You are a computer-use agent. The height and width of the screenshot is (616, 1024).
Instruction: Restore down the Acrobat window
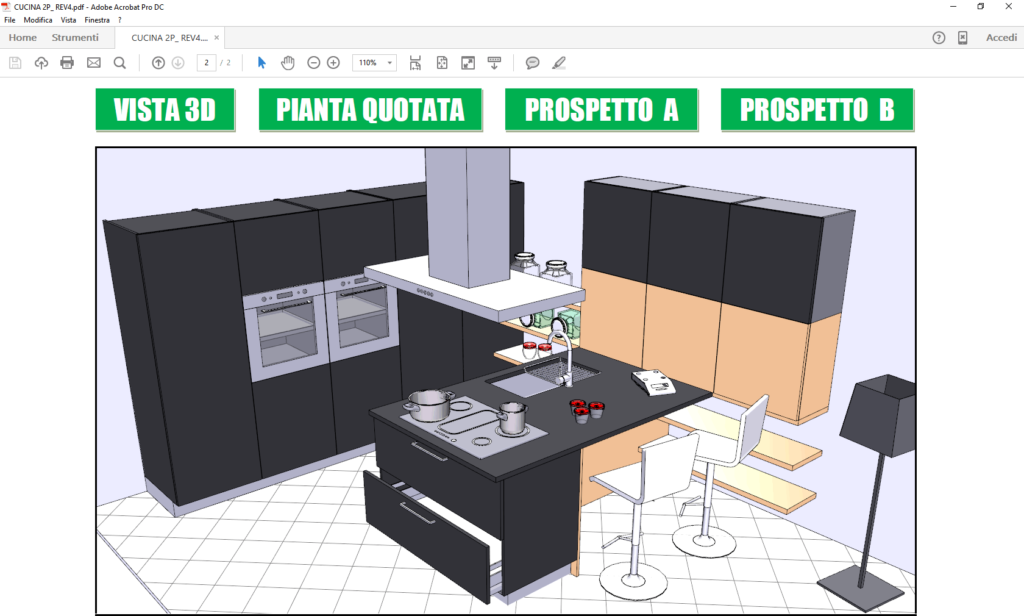980,7
